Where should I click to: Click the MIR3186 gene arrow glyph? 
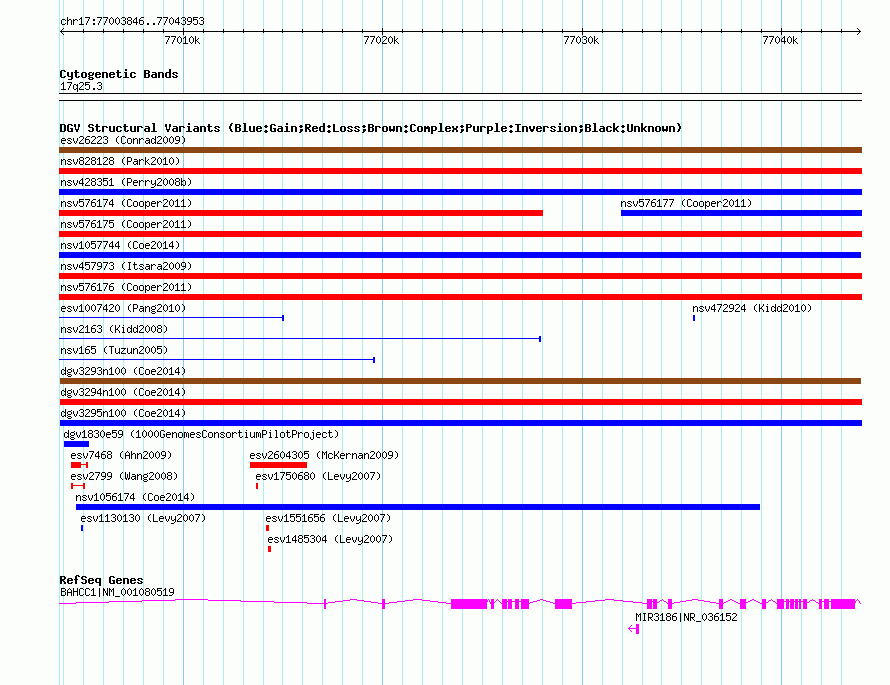pyautogui.click(x=633, y=629)
